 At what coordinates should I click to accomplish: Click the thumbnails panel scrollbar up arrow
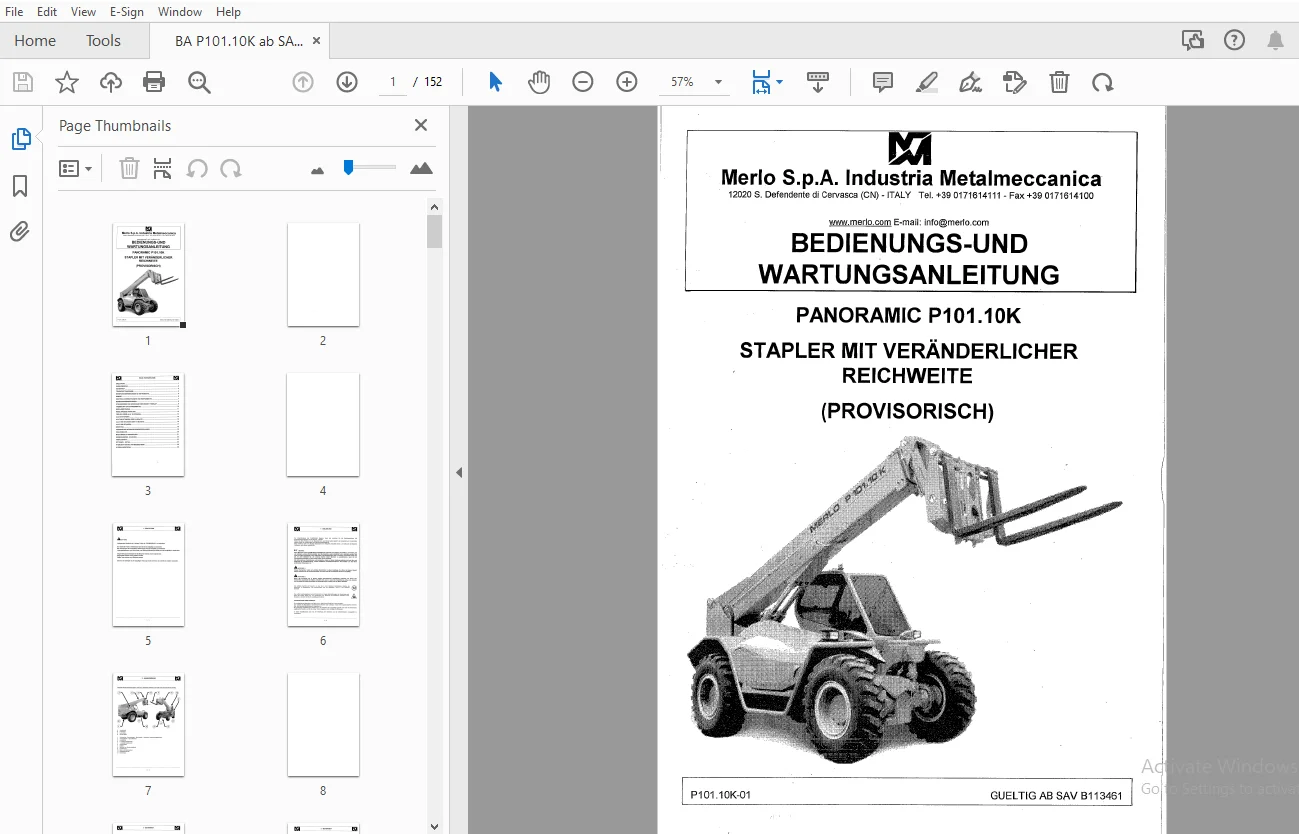click(x=434, y=207)
